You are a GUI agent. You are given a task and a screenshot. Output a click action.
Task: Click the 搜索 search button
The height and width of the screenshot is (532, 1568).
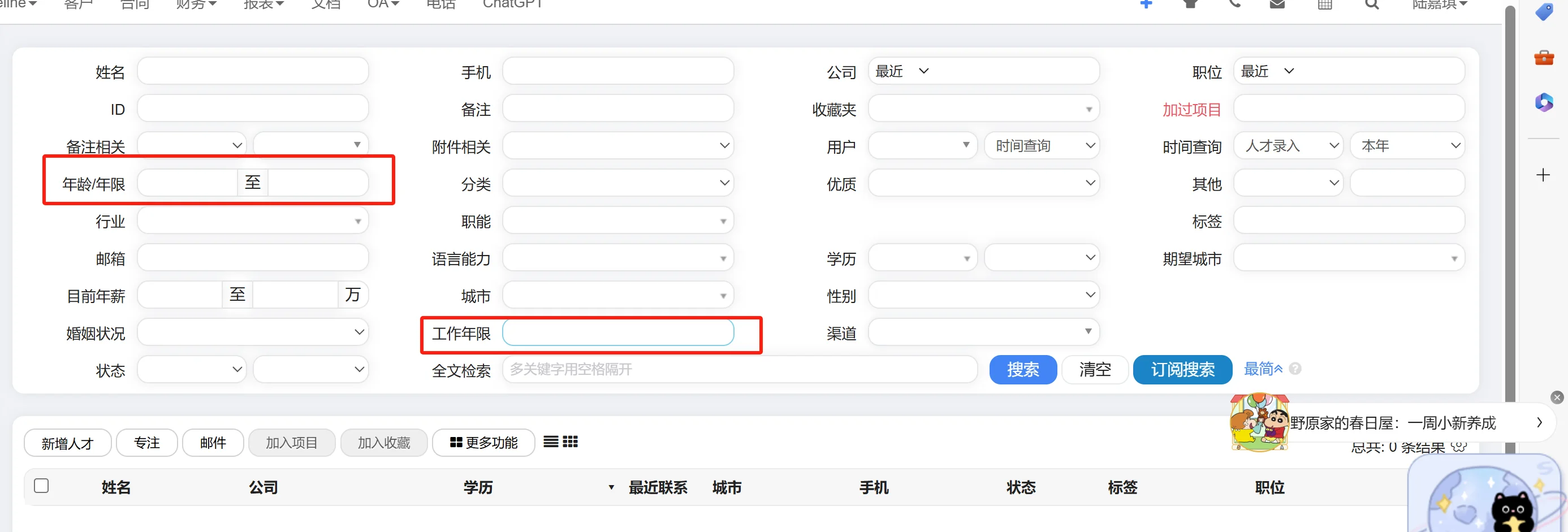(x=1022, y=369)
